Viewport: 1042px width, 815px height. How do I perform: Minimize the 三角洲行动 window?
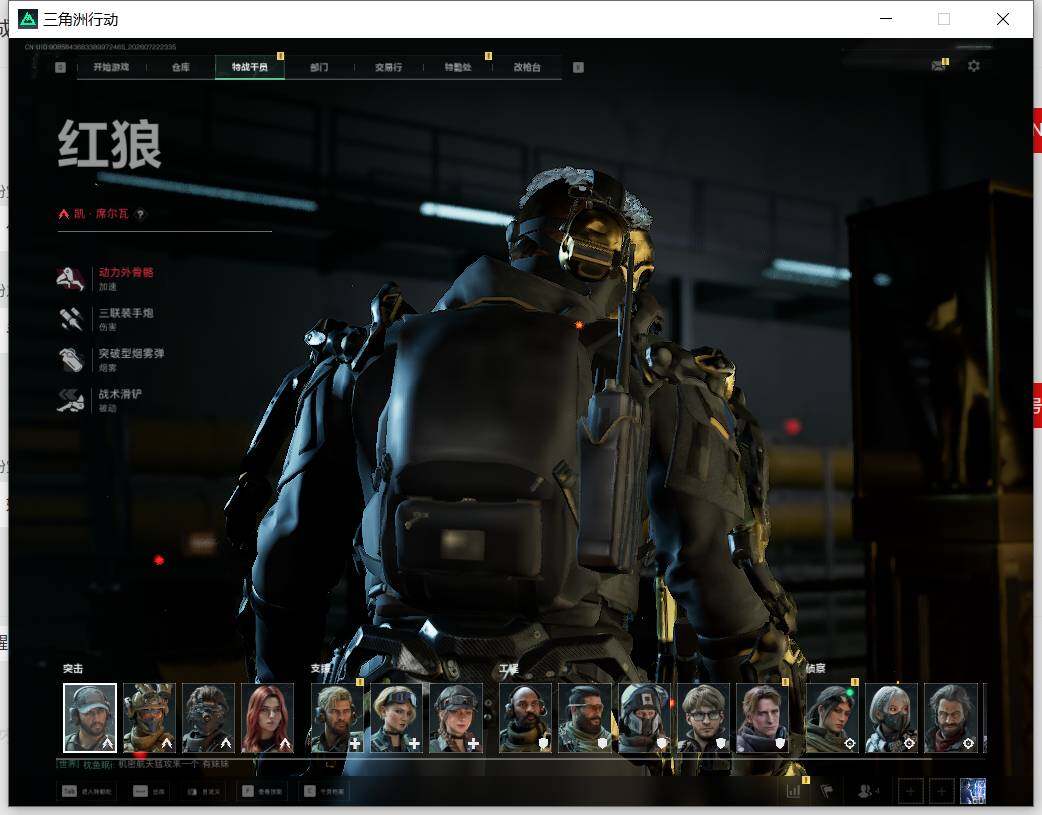point(886,19)
